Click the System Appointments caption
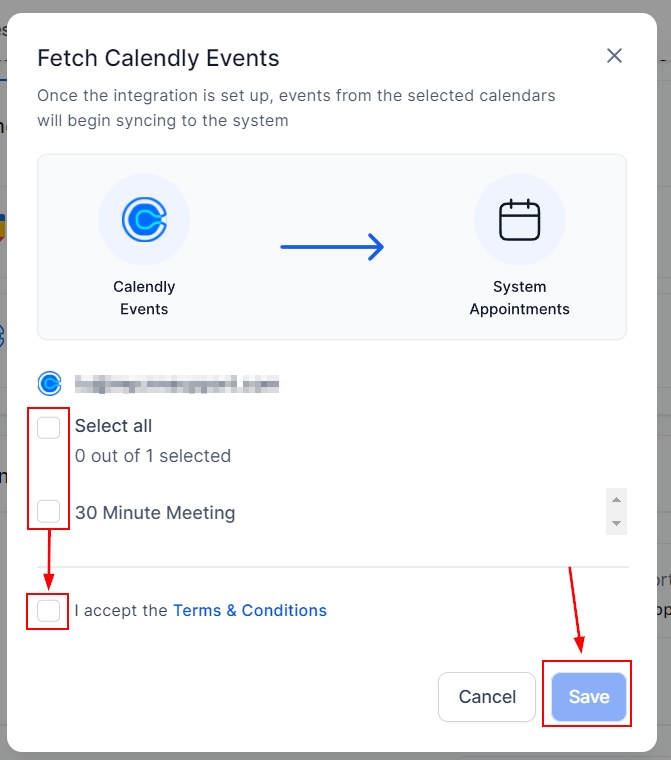This screenshot has height=760, width=671. [x=519, y=298]
